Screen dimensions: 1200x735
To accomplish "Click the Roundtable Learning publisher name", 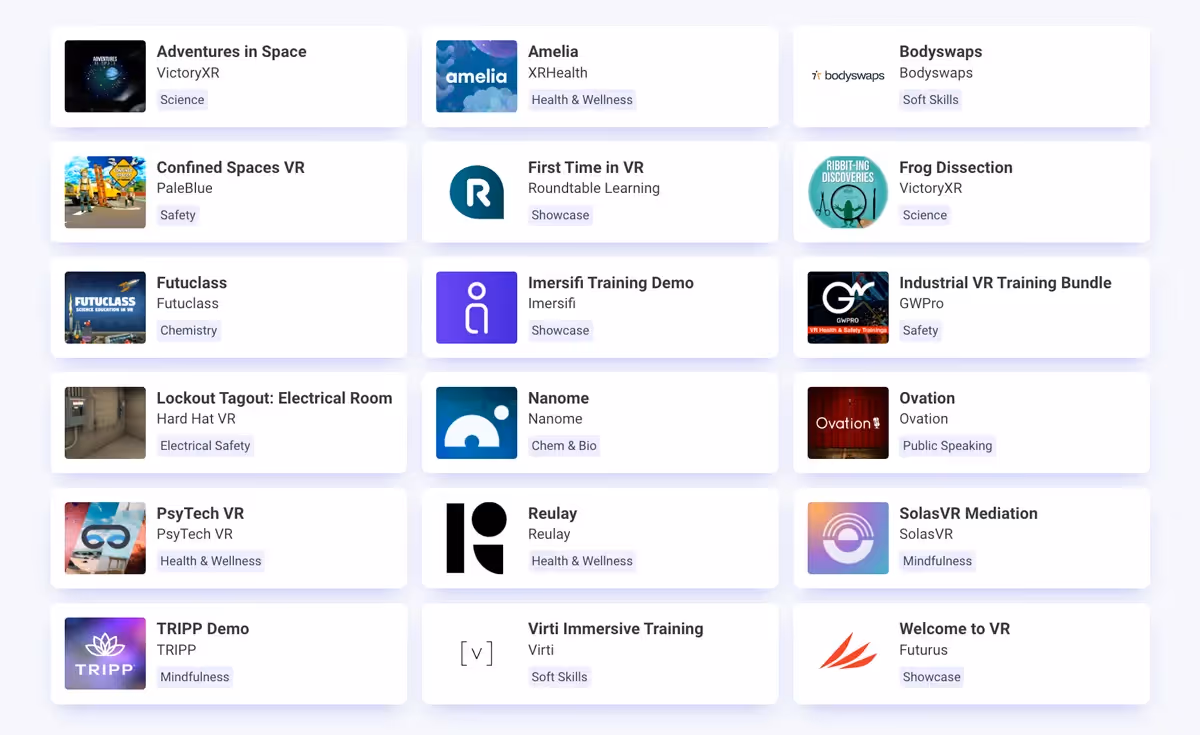I will coord(594,188).
